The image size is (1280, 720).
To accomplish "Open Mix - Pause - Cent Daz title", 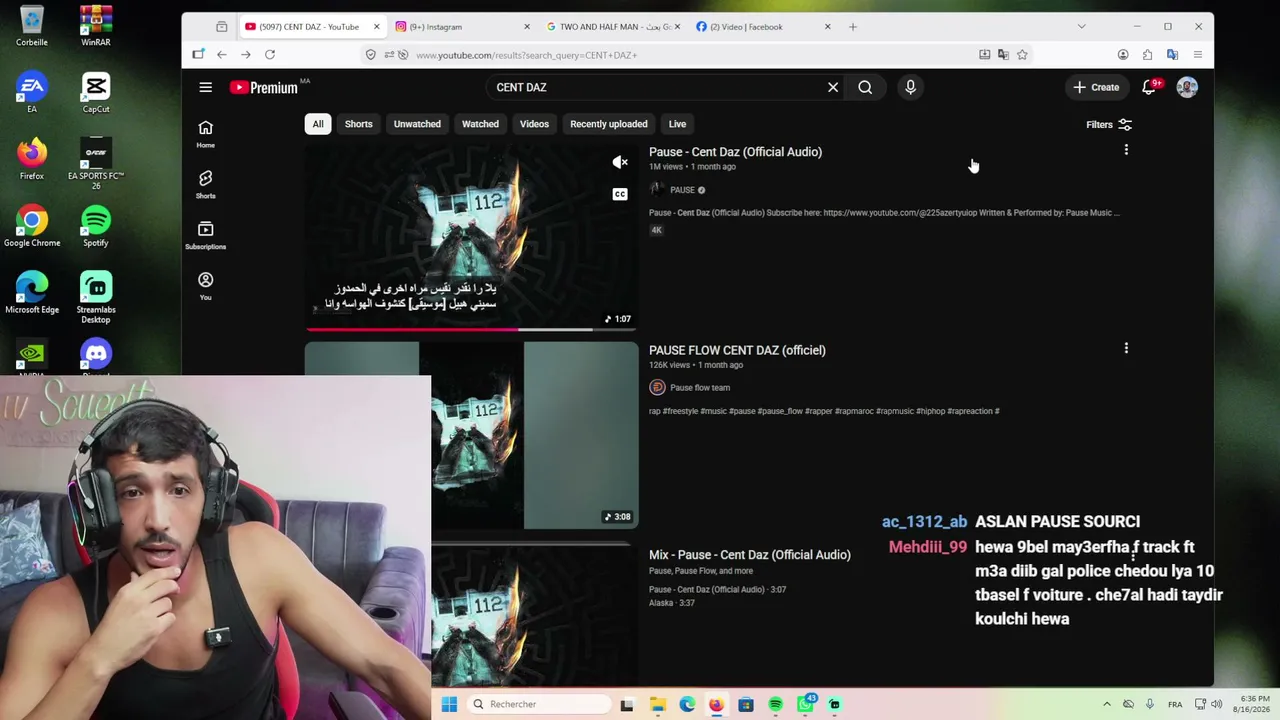I will 750,555.
